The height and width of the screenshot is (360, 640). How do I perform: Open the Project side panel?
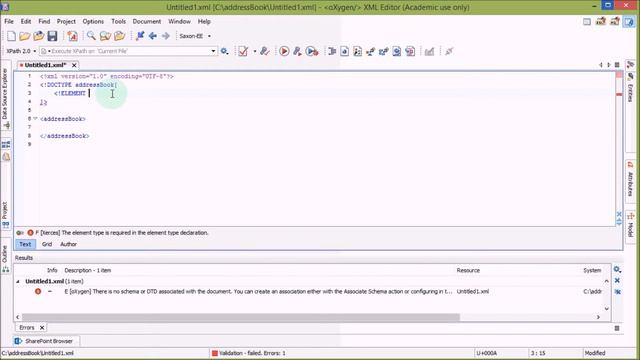5,214
